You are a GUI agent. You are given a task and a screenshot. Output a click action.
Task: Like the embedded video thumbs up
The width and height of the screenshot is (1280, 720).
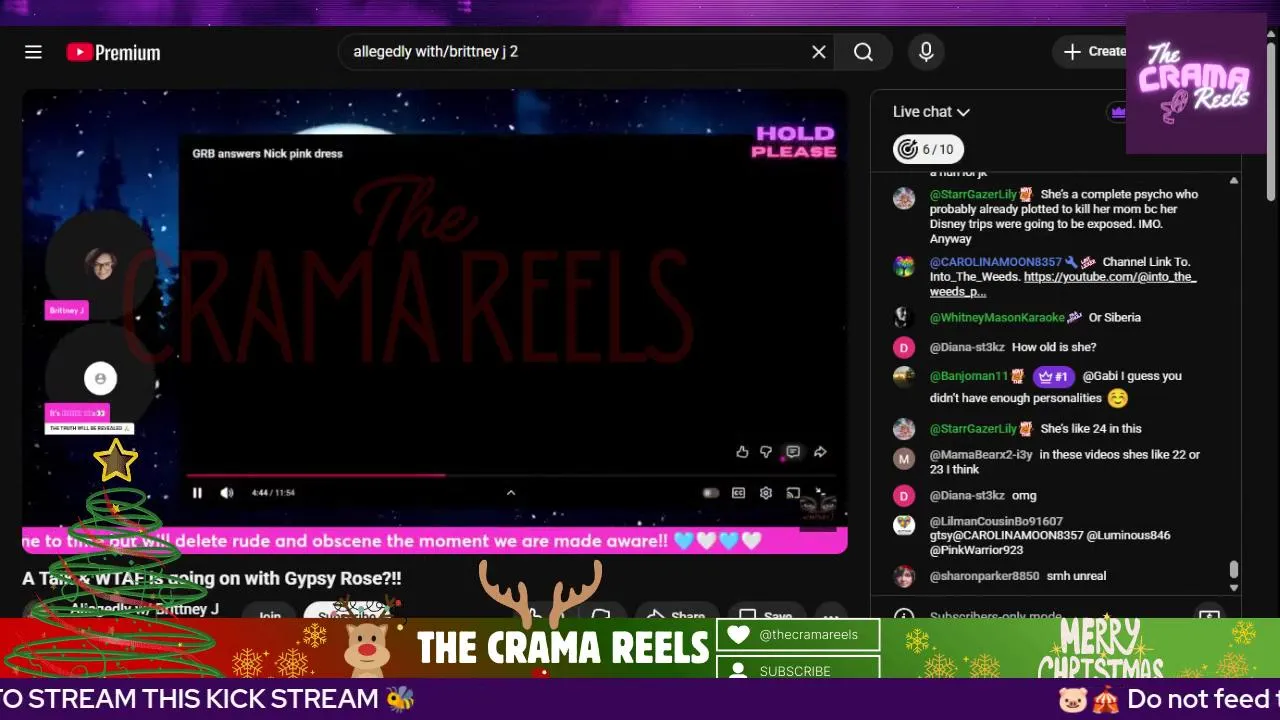tap(742, 452)
